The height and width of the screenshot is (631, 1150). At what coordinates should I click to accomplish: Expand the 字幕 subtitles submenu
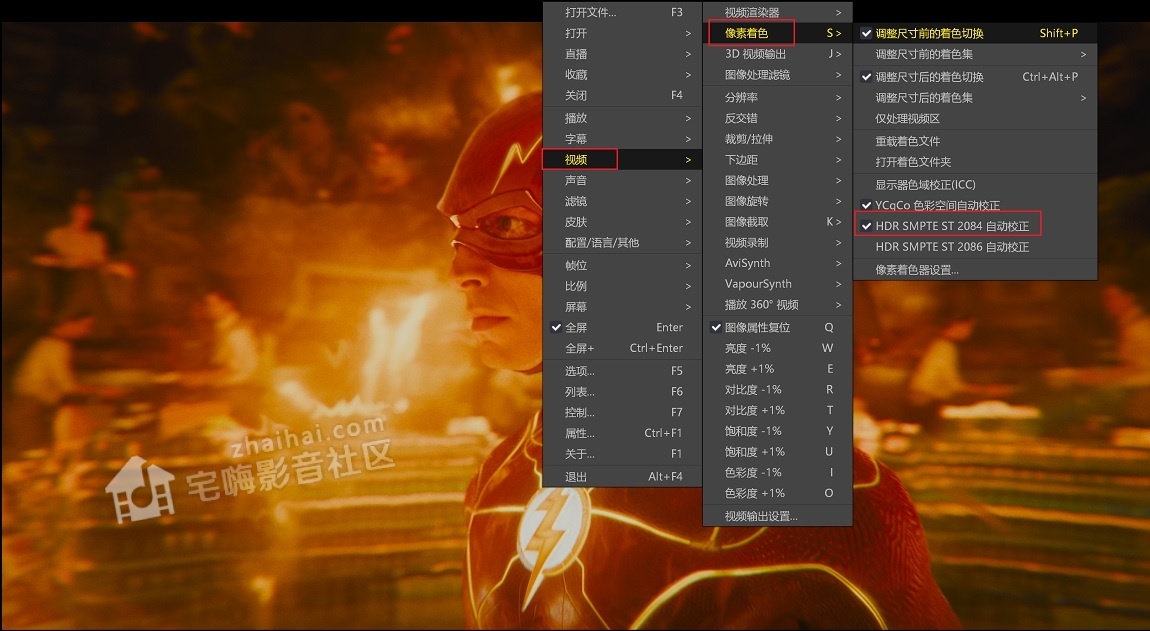623,139
